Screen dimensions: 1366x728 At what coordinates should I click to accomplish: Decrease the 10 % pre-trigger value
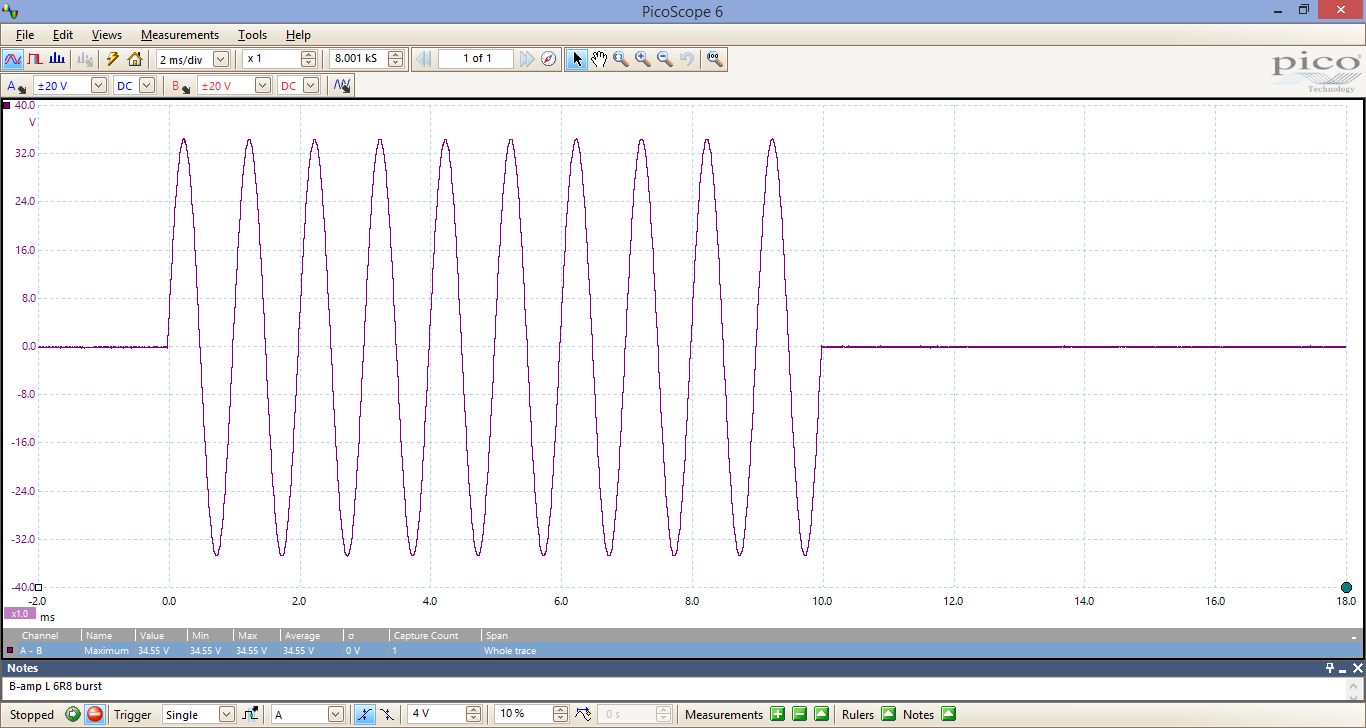[560, 718]
